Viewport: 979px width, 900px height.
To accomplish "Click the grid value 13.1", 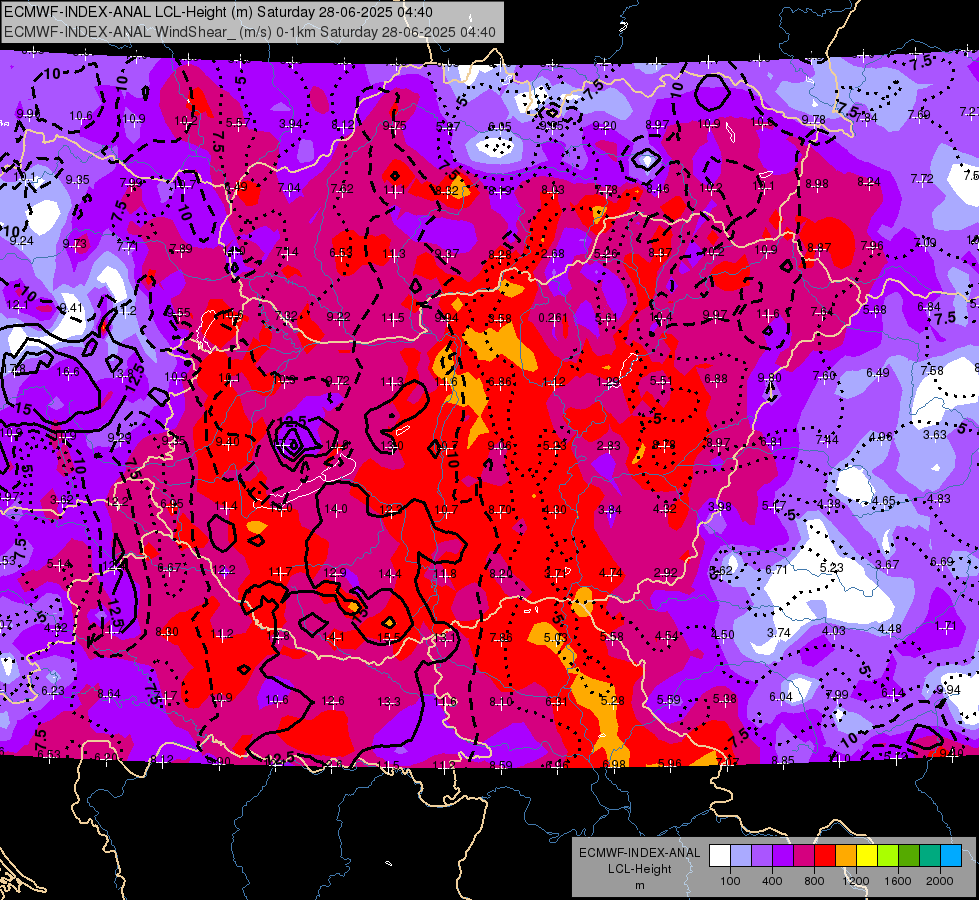I will tap(445, 638).
